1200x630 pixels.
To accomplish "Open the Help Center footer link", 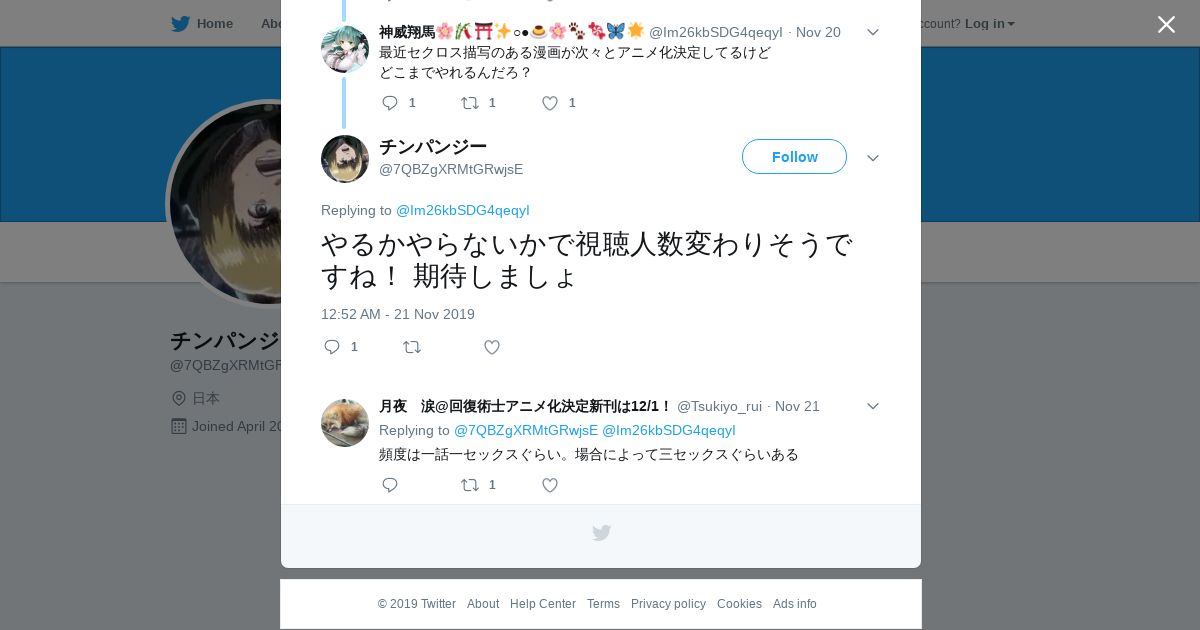I will click(543, 604).
